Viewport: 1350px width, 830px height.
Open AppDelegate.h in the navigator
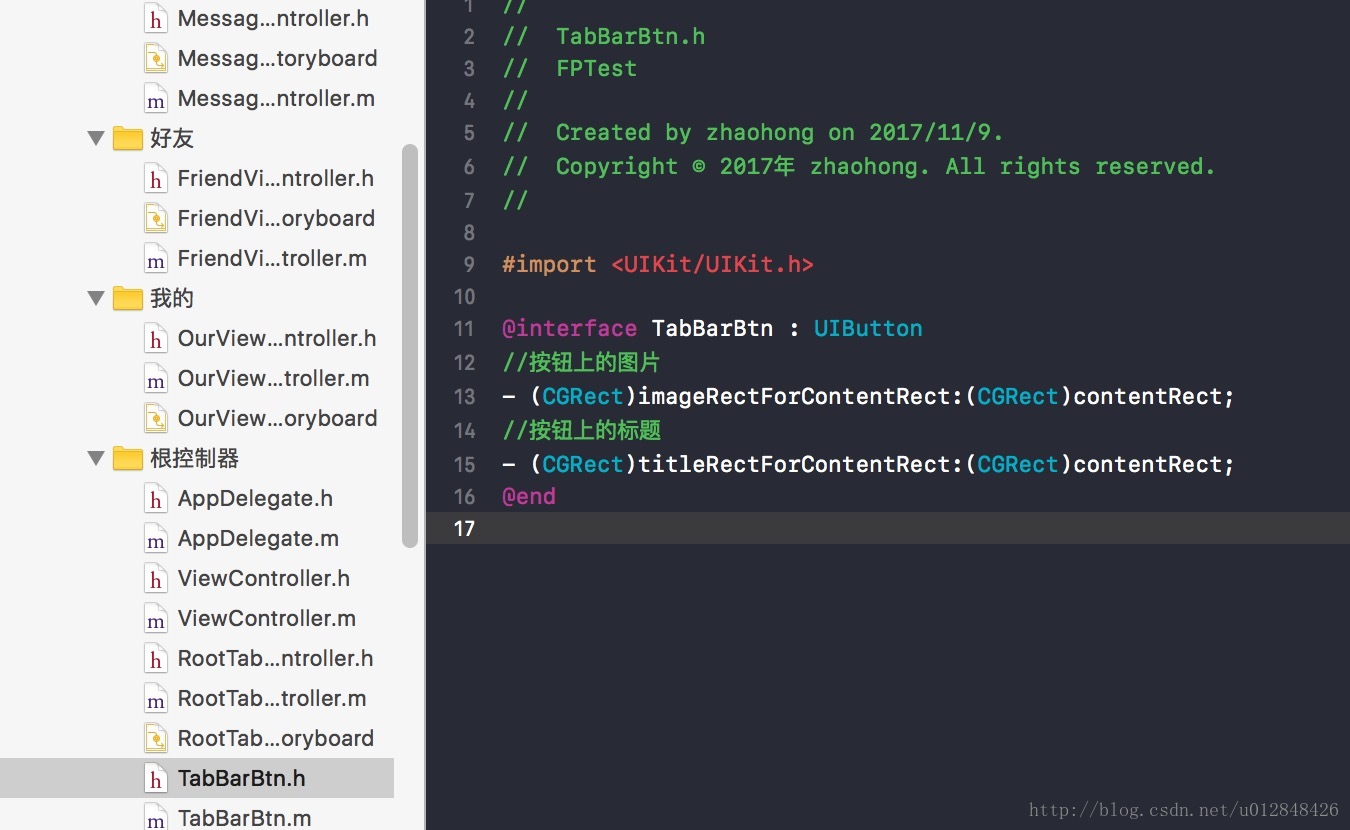point(255,498)
